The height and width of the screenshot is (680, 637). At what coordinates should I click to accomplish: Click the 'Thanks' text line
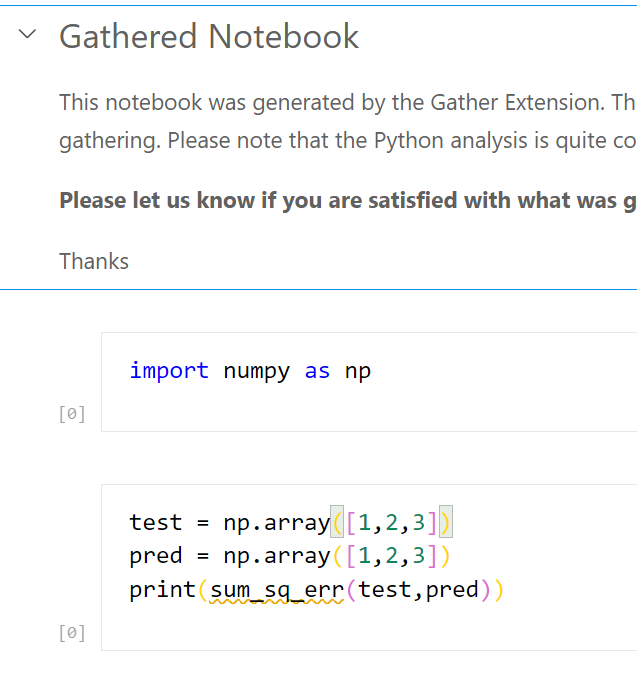coord(94,262)
